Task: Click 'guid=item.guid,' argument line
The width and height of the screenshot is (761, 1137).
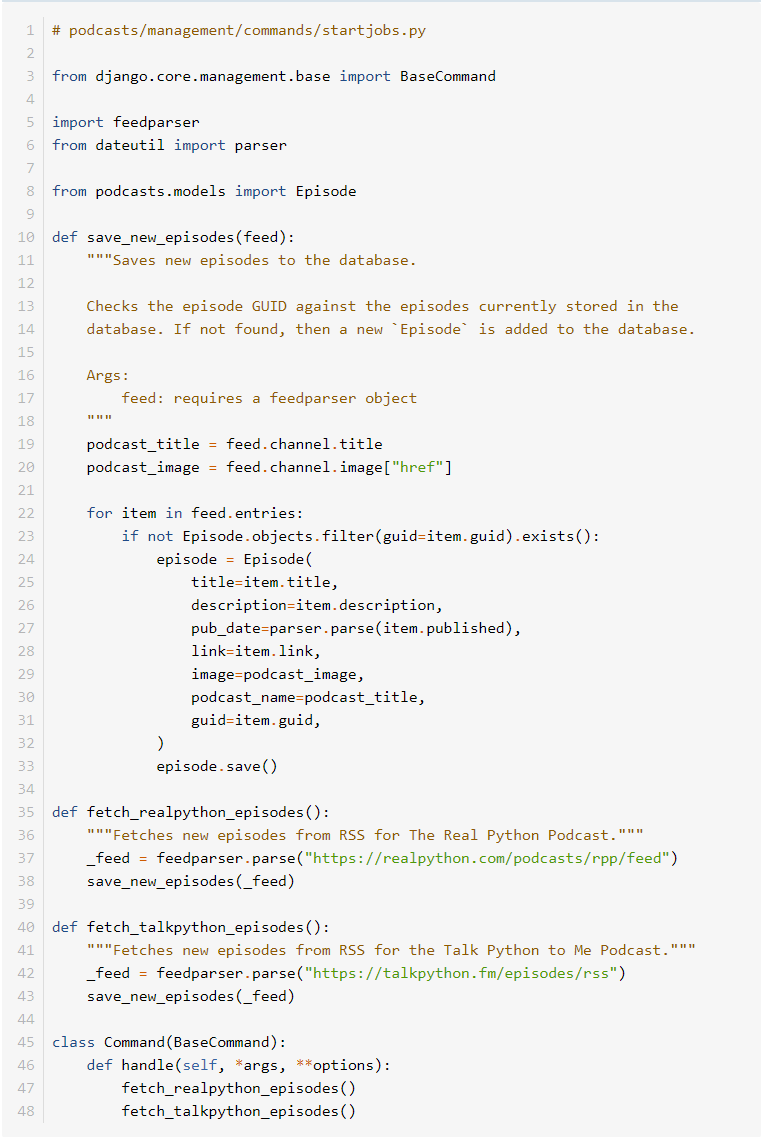Action: pyautogui.click(x=256, y=720)
